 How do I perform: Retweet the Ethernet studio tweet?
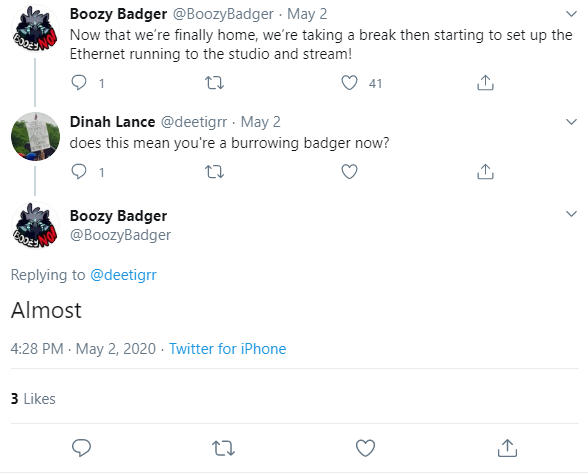point(214,83)
